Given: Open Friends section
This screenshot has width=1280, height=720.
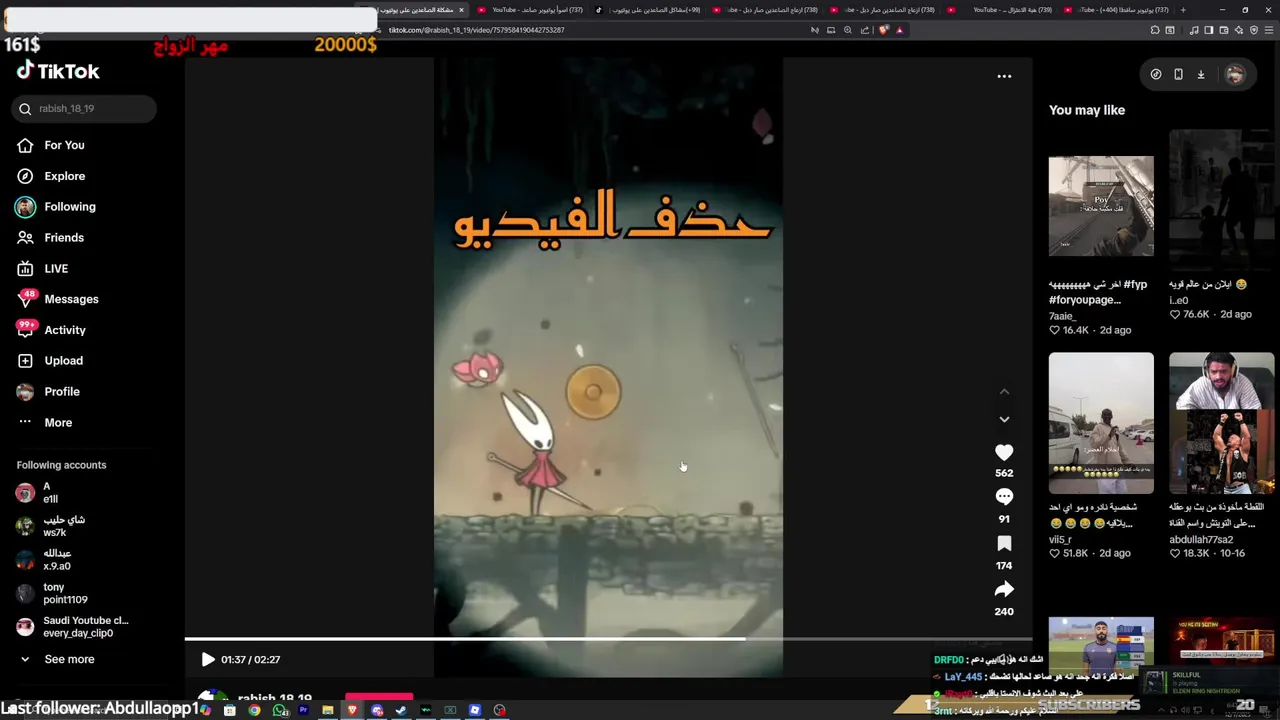Looking at the screenshot, I should coord(64,238).
